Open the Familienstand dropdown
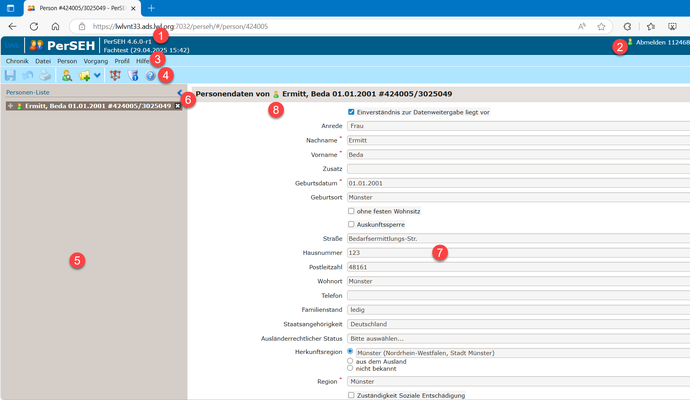Image resolution: width=690 pixels, height=400 pixels. click(x=520, y=310)
